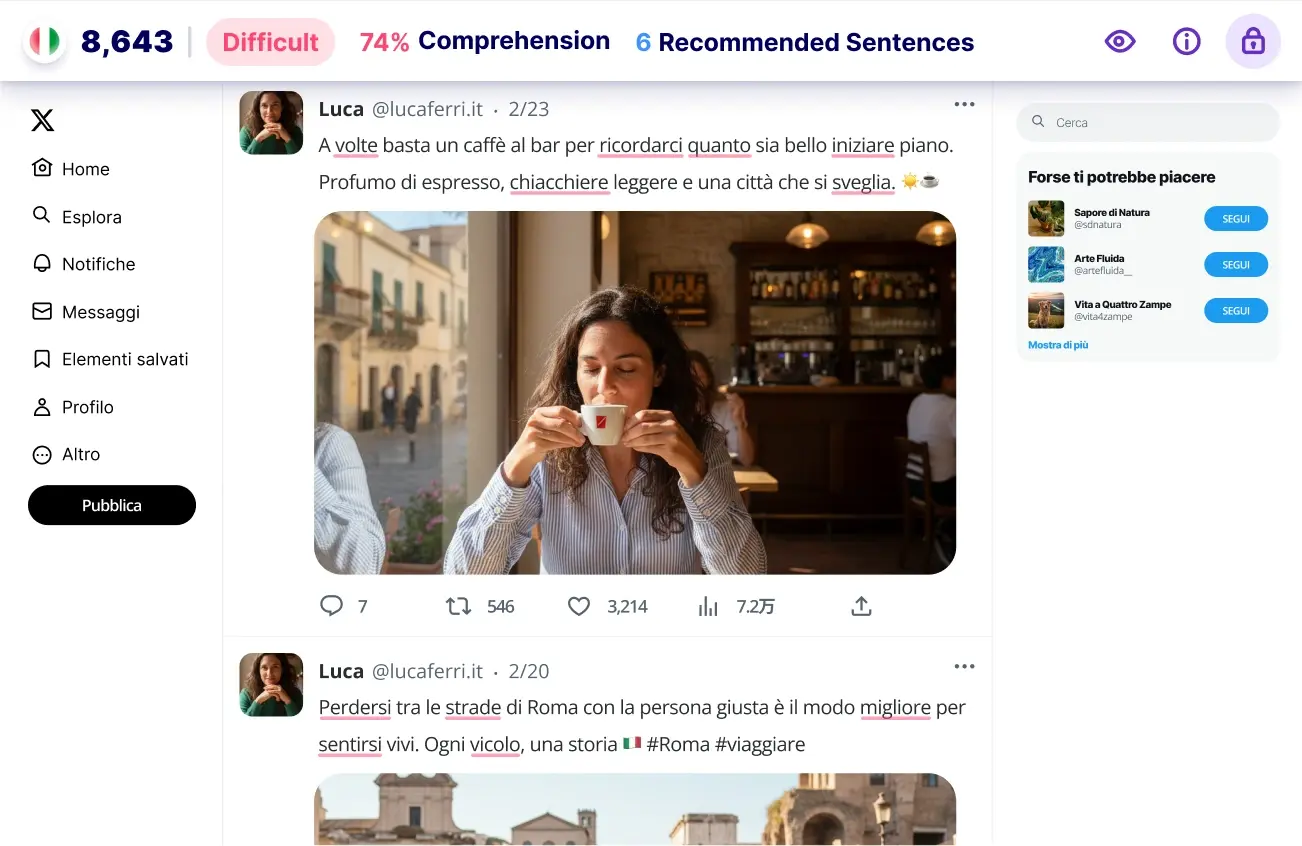
Task: Follow Arte Fluida with Segui button
Action: tap(1236, 265)
